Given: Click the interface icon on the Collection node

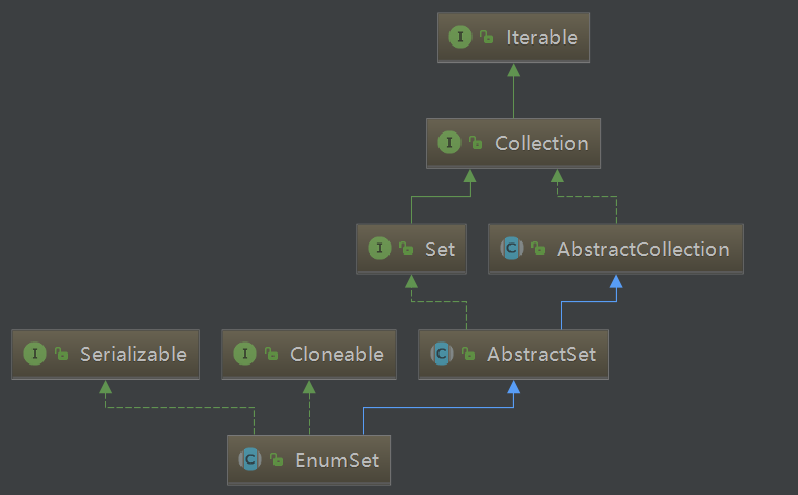Looking at the screenshot, I should coord(449,143).
